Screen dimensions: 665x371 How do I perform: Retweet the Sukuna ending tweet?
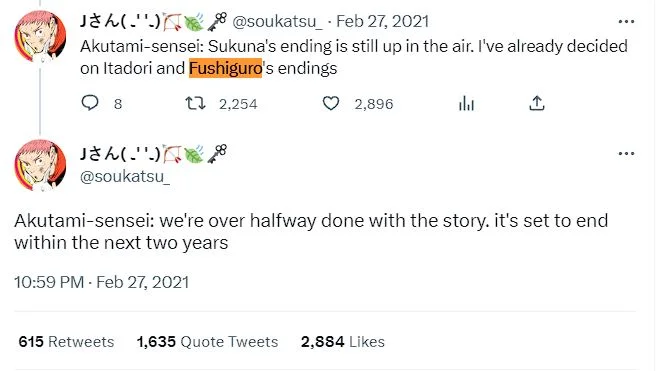pos(196,103)
